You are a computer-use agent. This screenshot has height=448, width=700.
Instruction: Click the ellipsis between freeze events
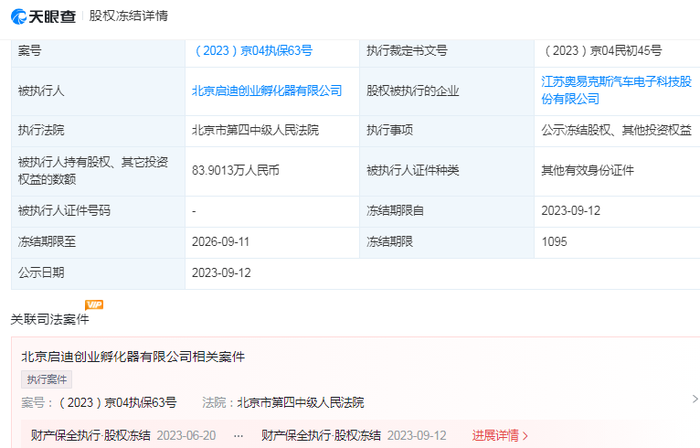tap(238, 436)
